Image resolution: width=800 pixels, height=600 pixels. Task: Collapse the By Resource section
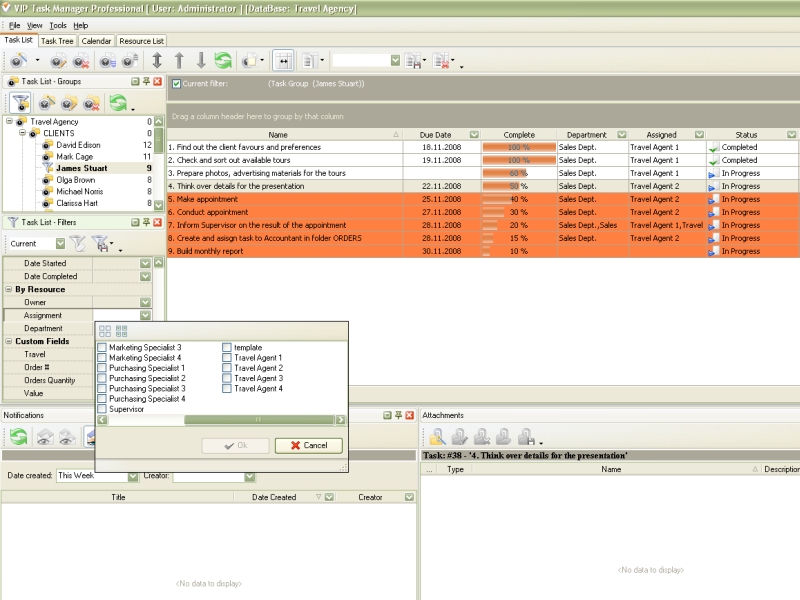[x=9, y=289]
